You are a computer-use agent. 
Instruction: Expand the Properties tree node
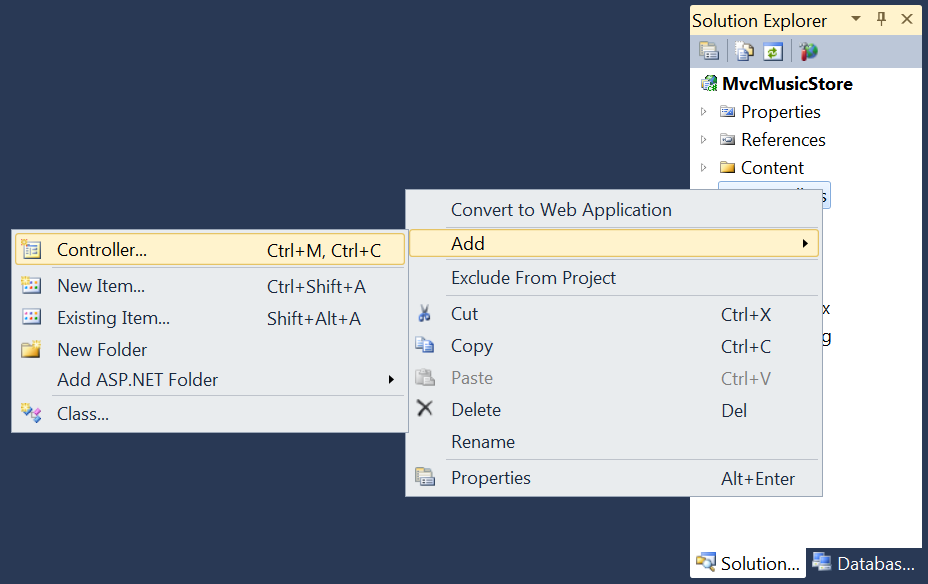(704, 112)
